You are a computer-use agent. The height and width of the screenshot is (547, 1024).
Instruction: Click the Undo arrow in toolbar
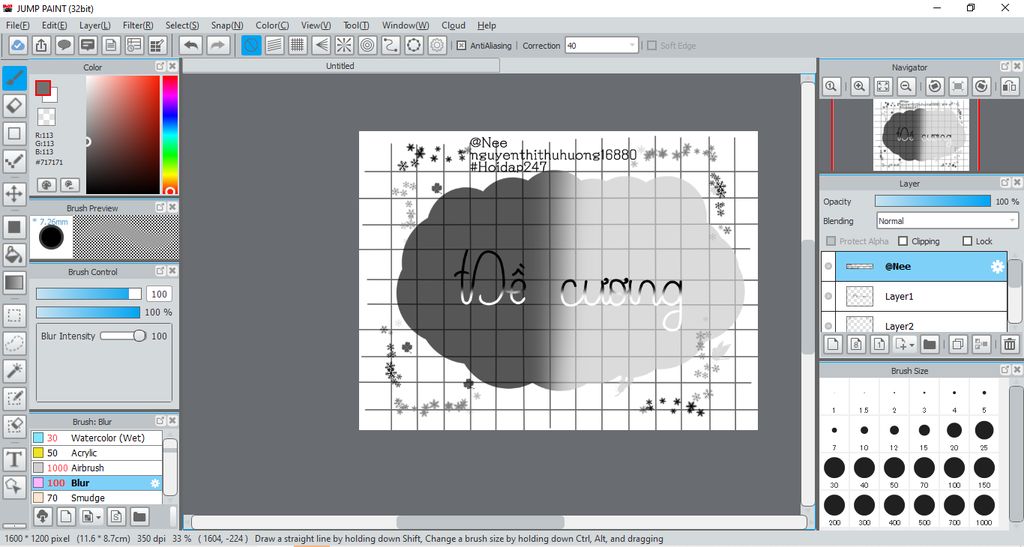191,45
